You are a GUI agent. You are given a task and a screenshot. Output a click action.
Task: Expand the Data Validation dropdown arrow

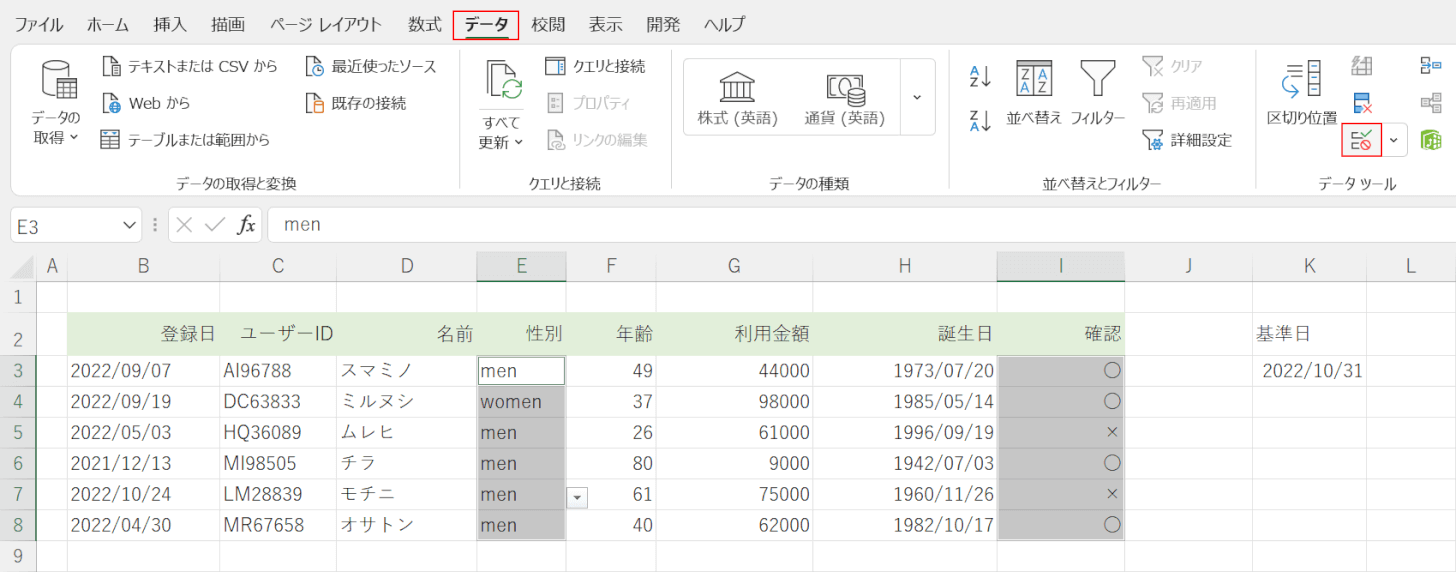(x=1394, y=140)
